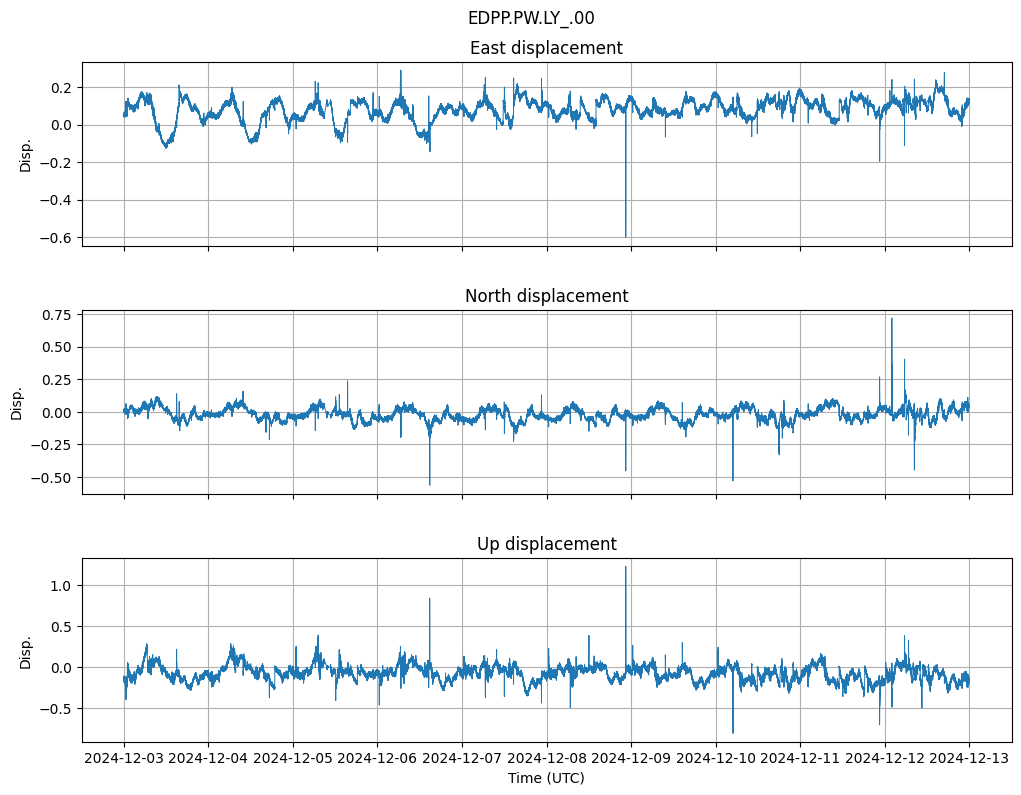1021x795 pixels.
Task: Click the "Disp." y-label of Up plot
Action: point(26,650)
